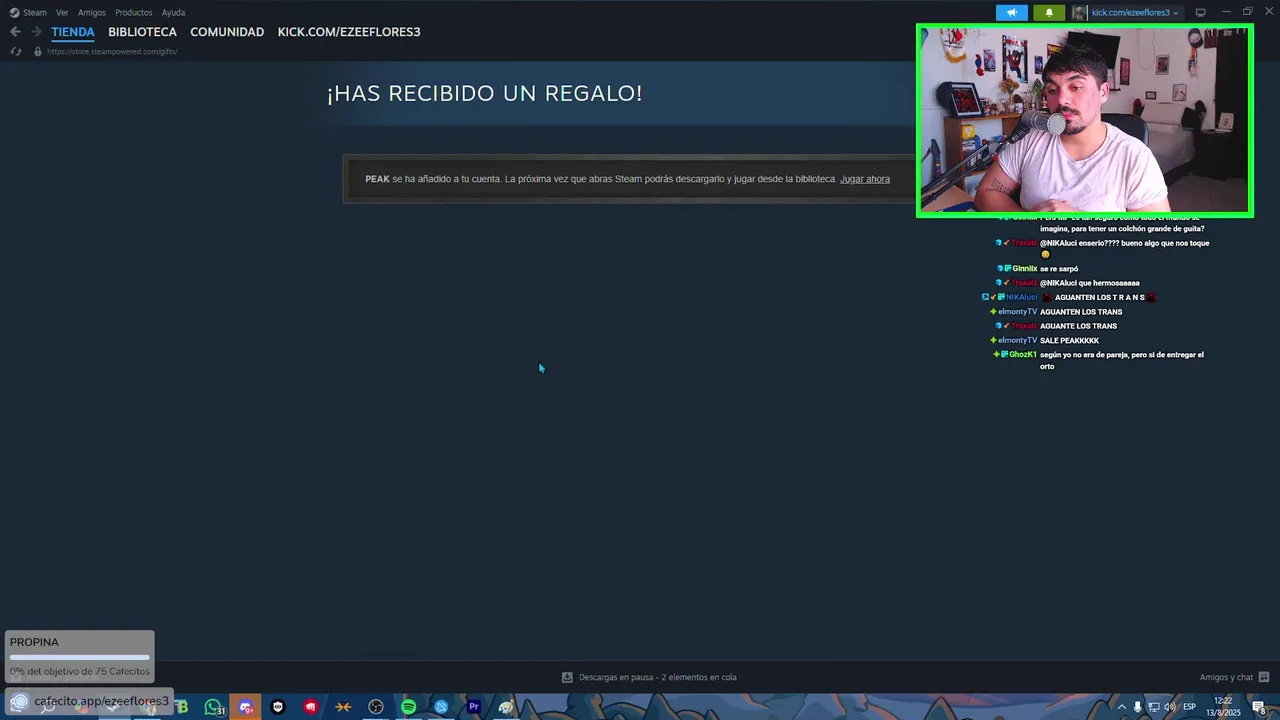Open OBS Studio from the taskbar
Screen dimensions: 1280x720
376,707
